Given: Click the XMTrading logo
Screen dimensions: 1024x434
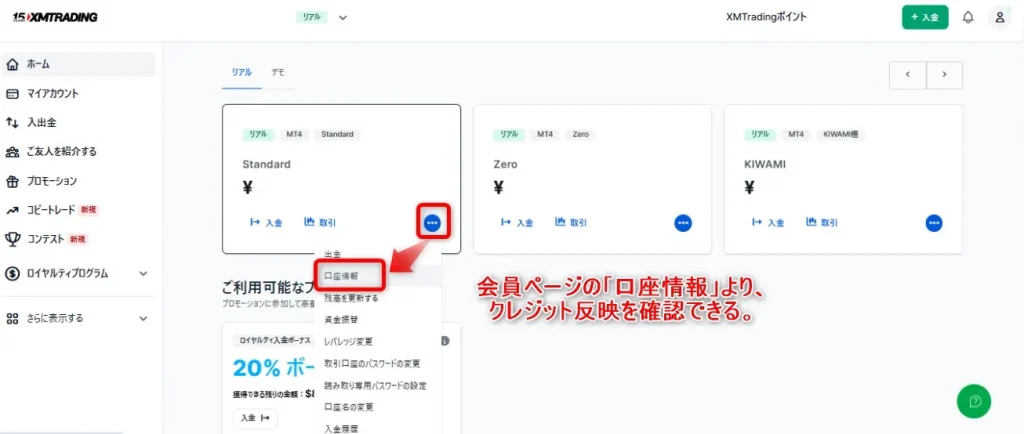Looking at the screenshot, I should (x=55, y=18).
